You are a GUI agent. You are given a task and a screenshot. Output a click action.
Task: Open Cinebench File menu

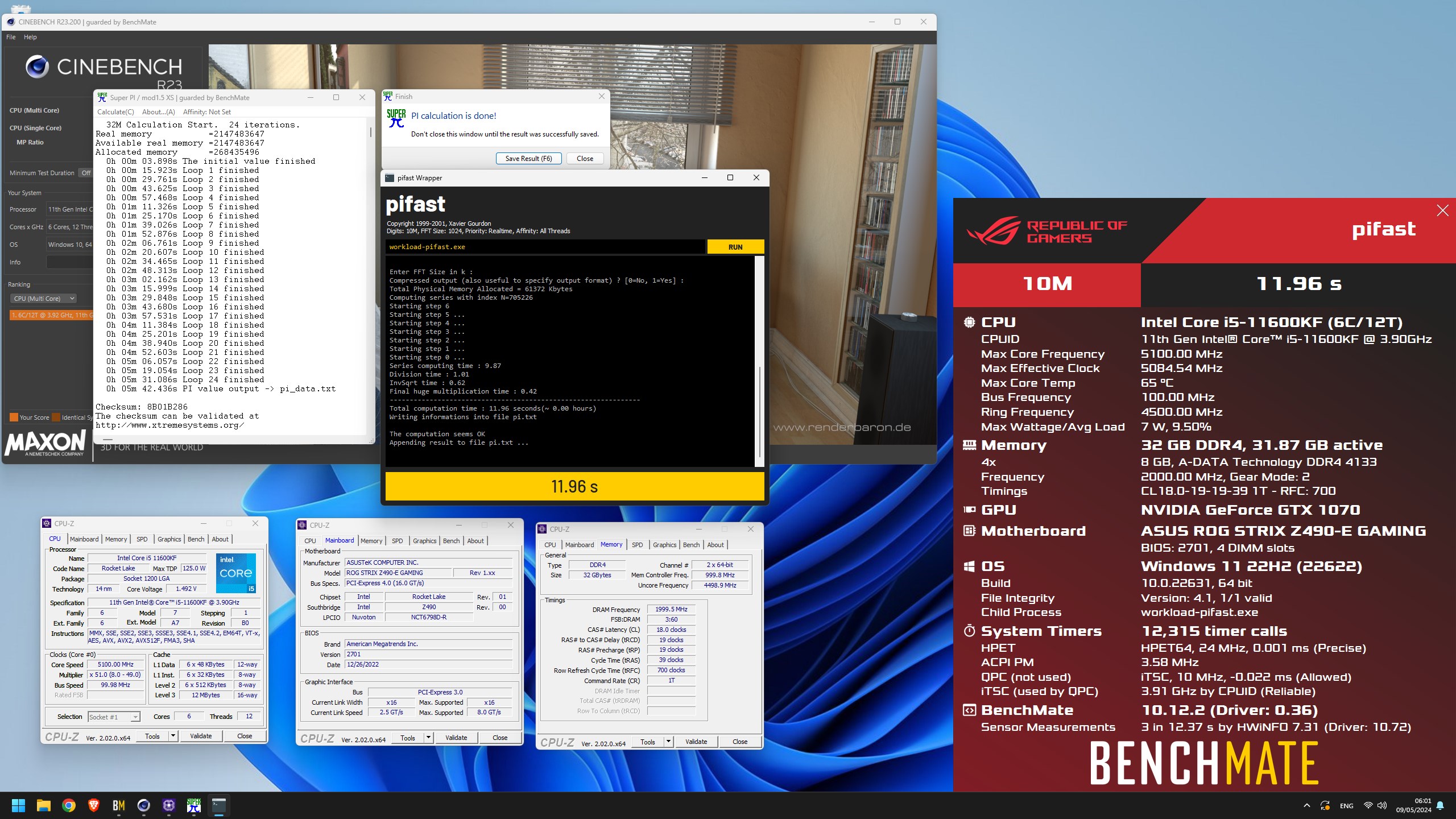11,37
